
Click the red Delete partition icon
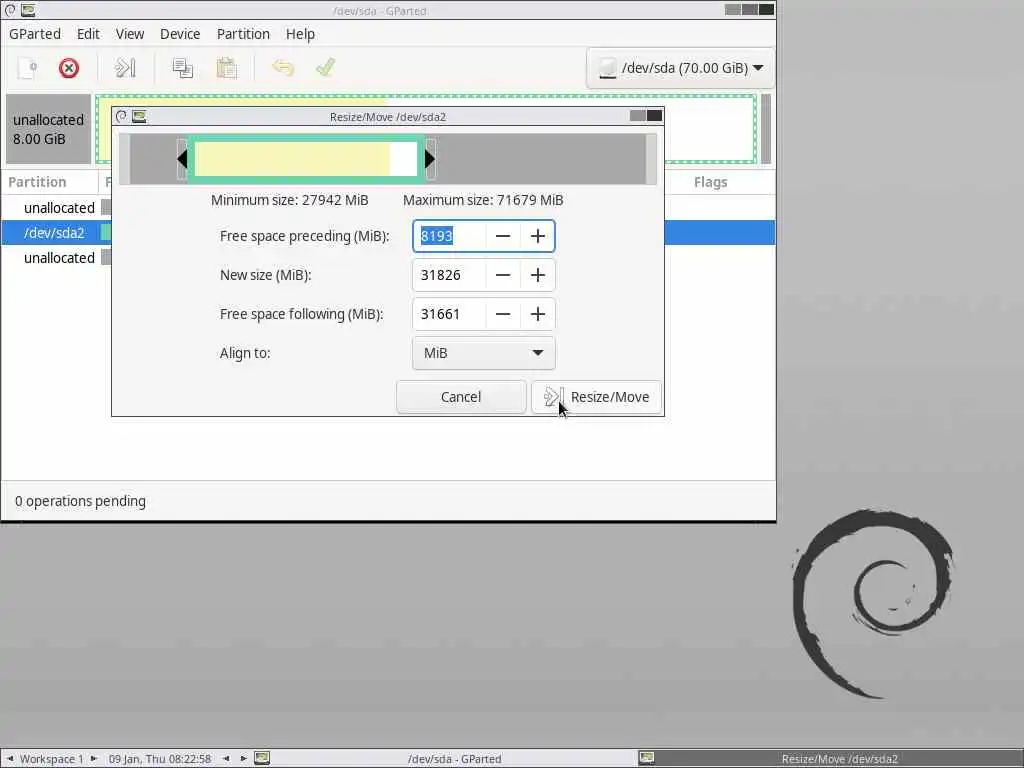pos(69,68)
